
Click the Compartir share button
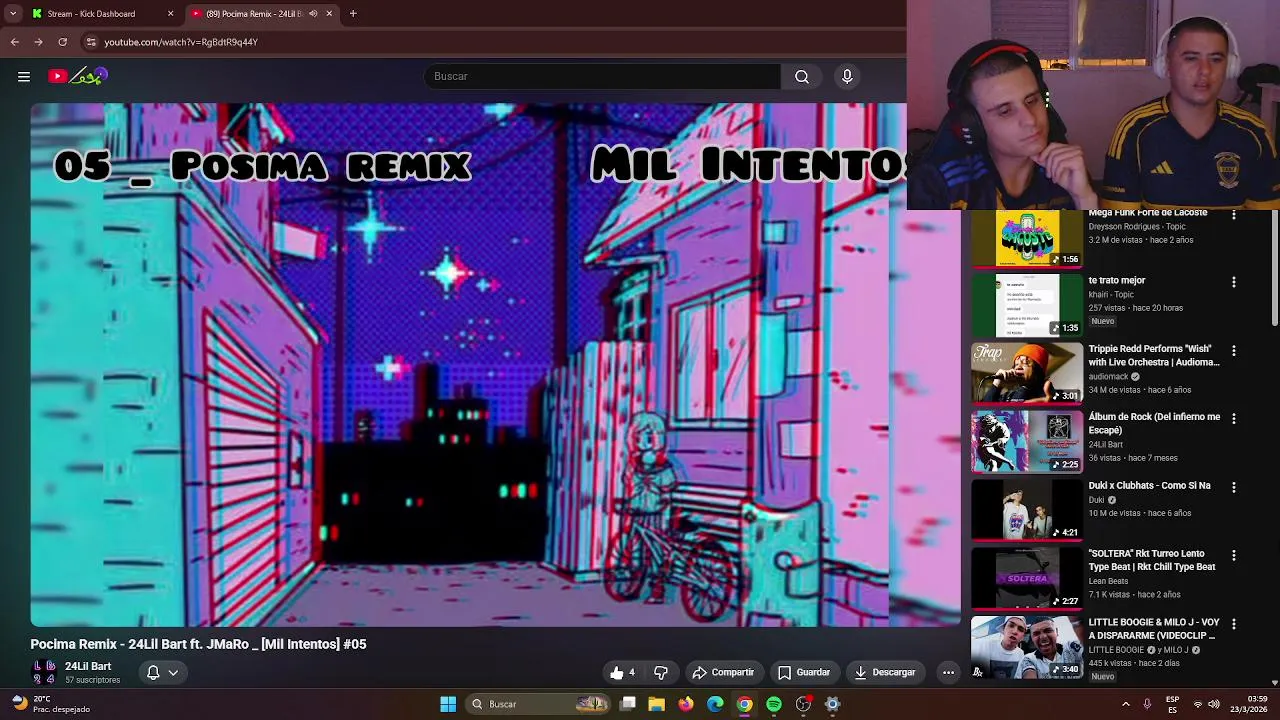pos(723,672)
